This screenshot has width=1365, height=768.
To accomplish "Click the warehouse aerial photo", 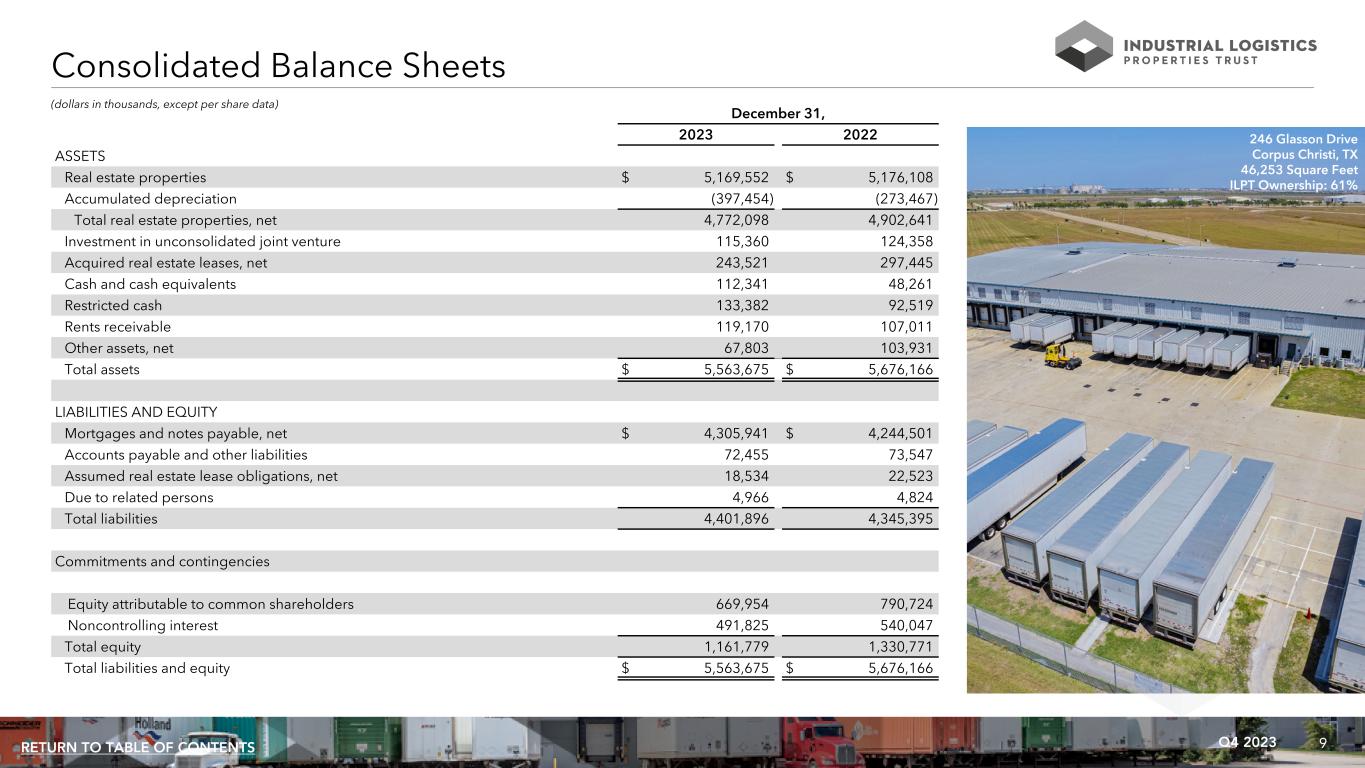I will pyautogui.click(x=1166, y=410).
